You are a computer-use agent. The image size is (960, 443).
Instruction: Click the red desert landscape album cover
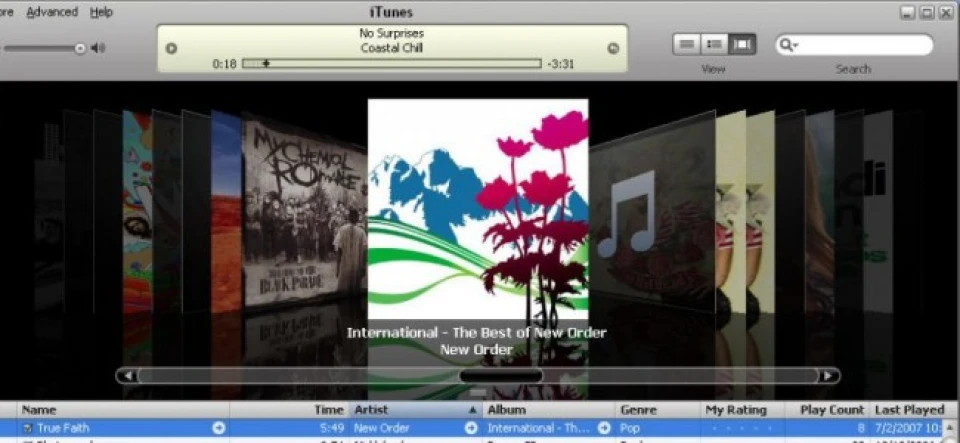click(227, 211)
